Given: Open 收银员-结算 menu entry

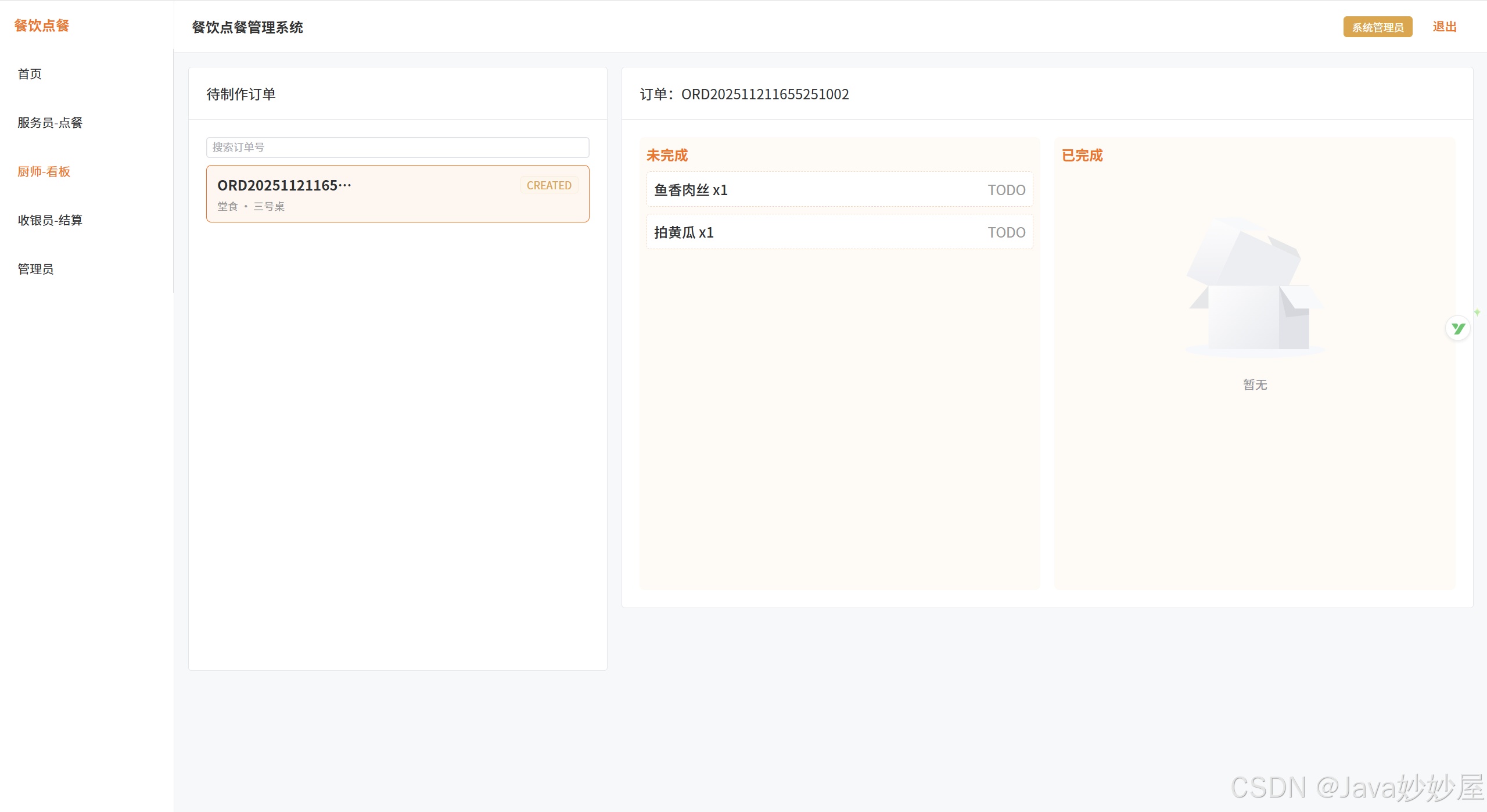Looking at the screenshot, I should pos(50,220).
